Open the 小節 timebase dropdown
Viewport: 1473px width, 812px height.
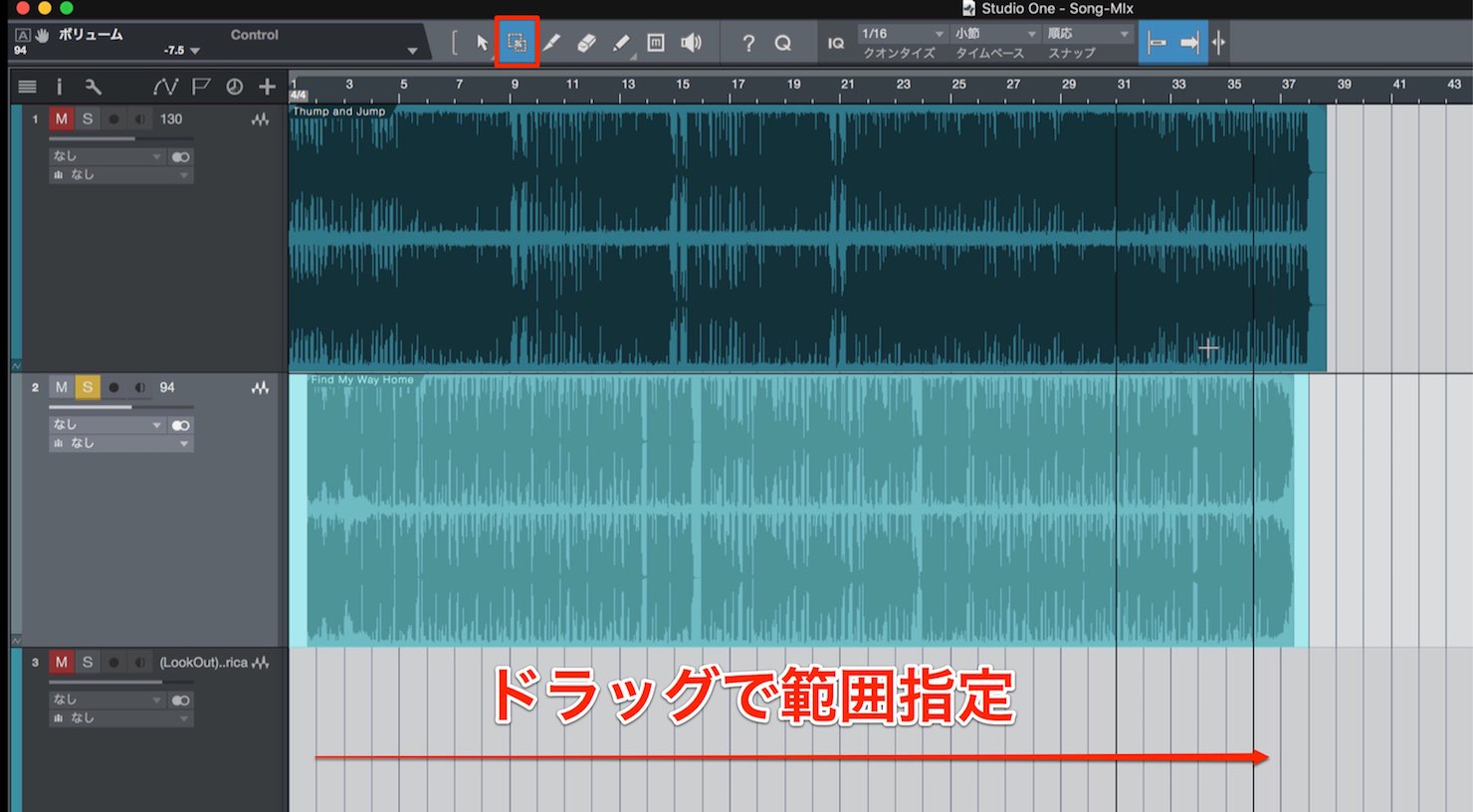coord(995,34)
